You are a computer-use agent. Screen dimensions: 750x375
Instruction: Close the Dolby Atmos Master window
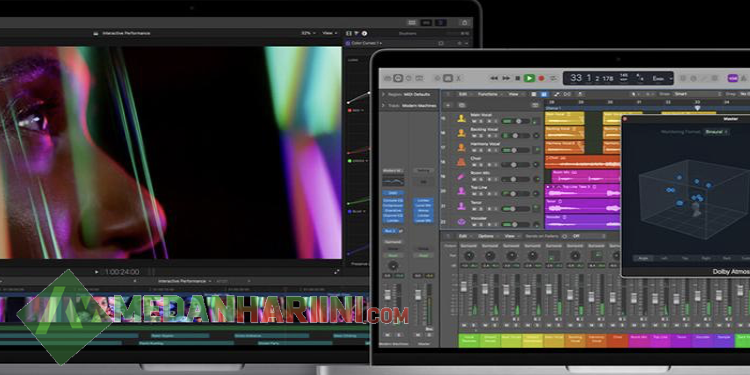point(625,119)
